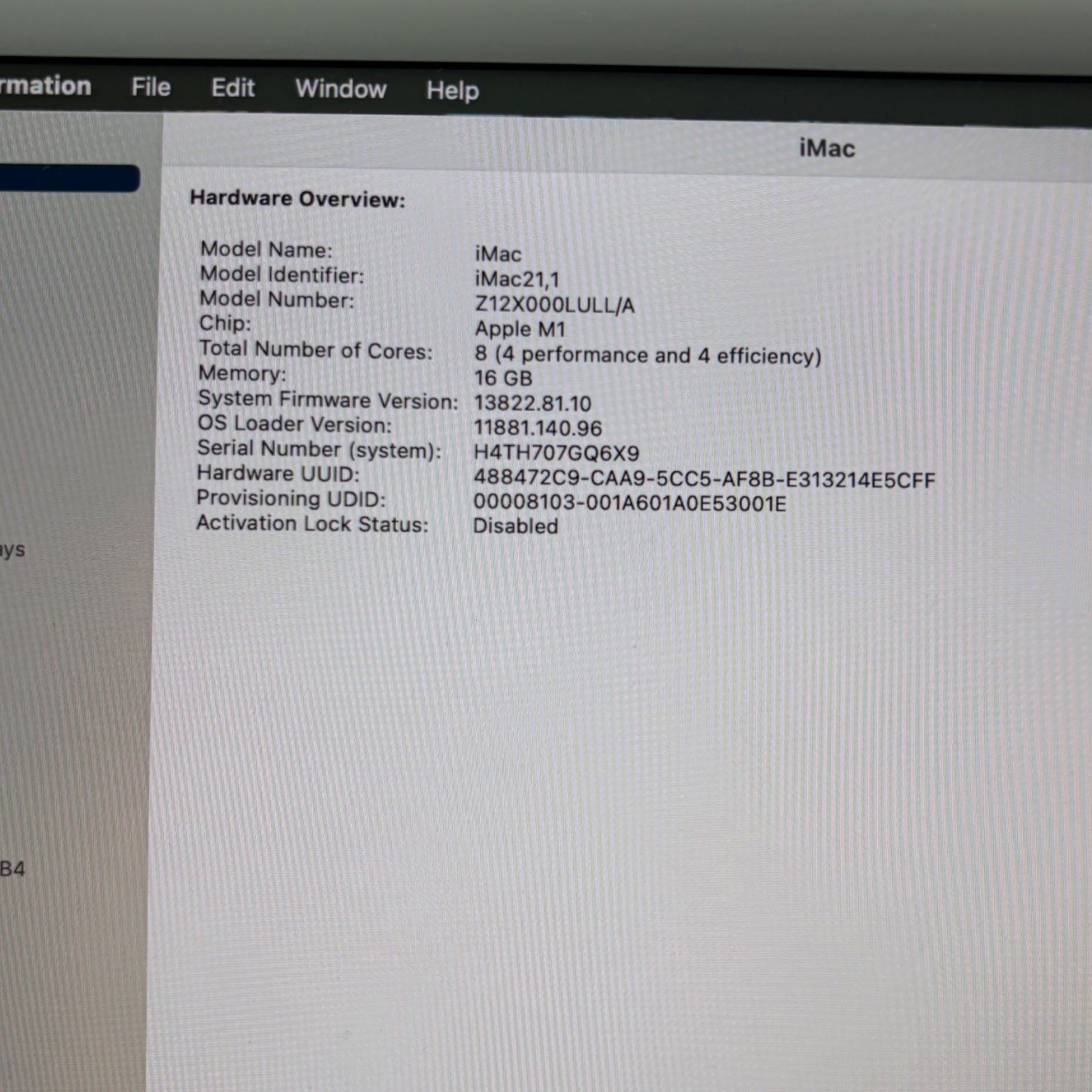1092x1092 pixels.
Task: Click the Hardware Overview heading
Action: point(297,199)
